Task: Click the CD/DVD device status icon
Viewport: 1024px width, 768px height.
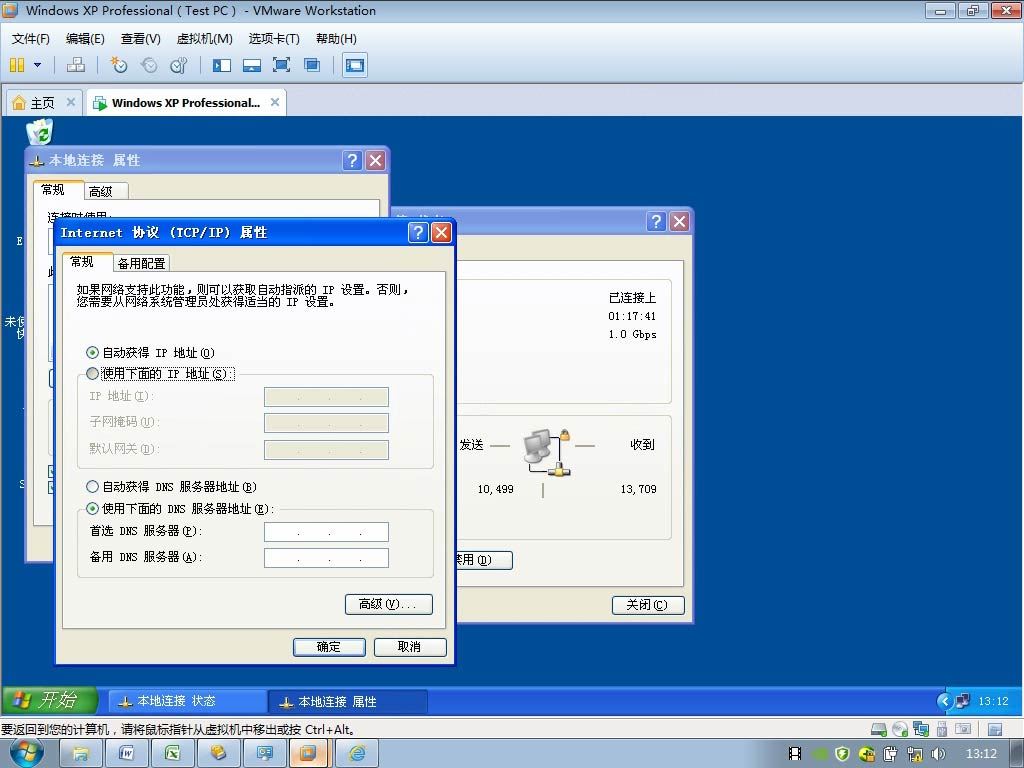Action: click(900, 729)
